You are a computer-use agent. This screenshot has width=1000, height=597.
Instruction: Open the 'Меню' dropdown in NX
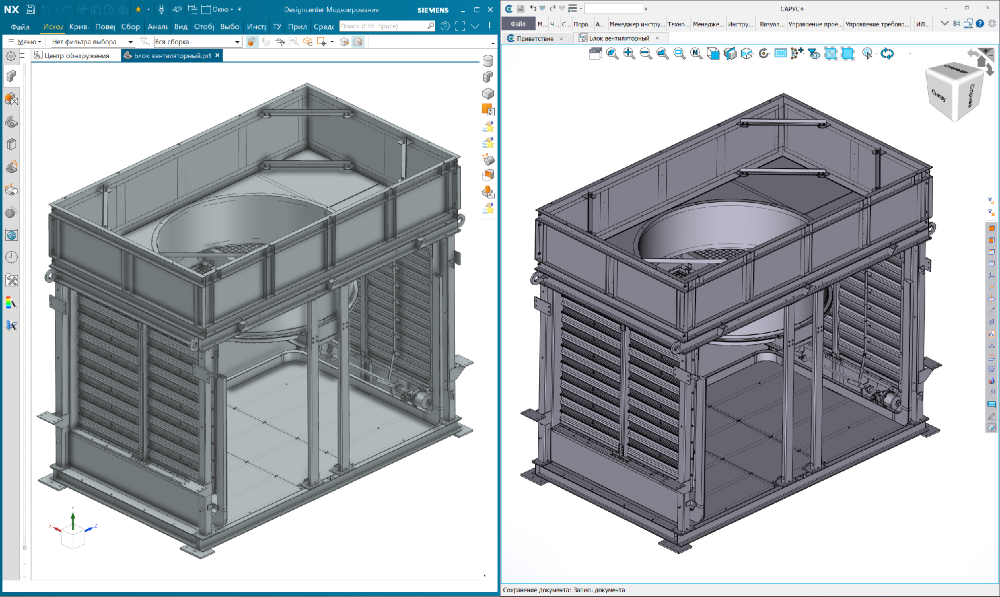25,41
